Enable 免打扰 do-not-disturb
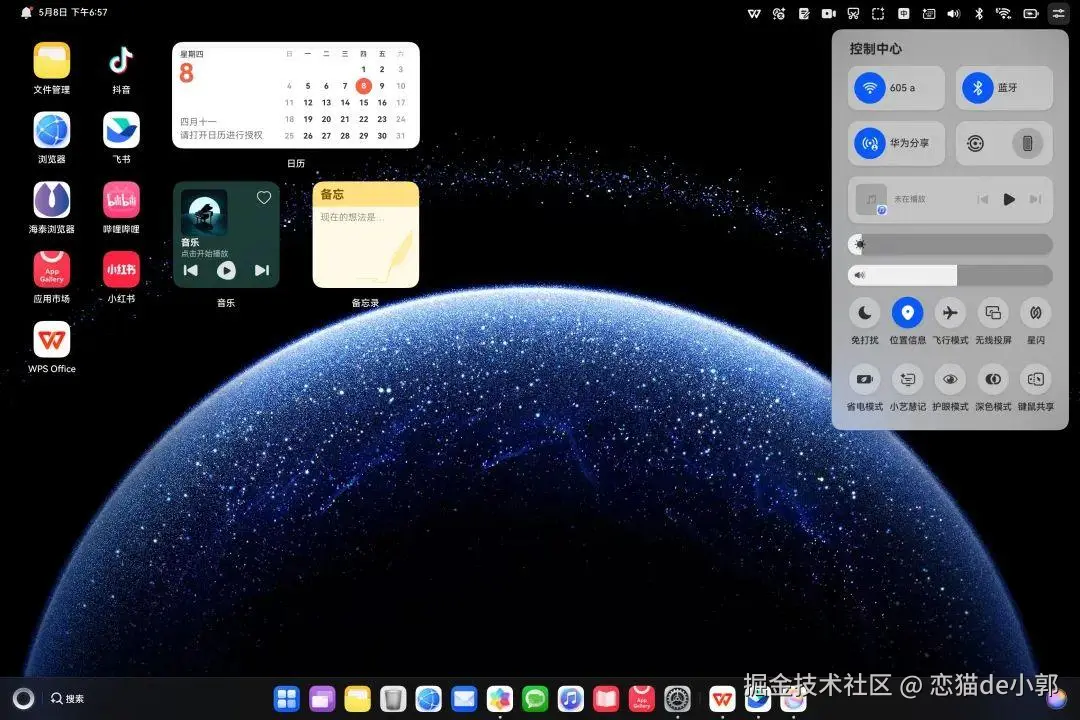The width and height of the screenshot is (1080, 720). coord(864,313)
